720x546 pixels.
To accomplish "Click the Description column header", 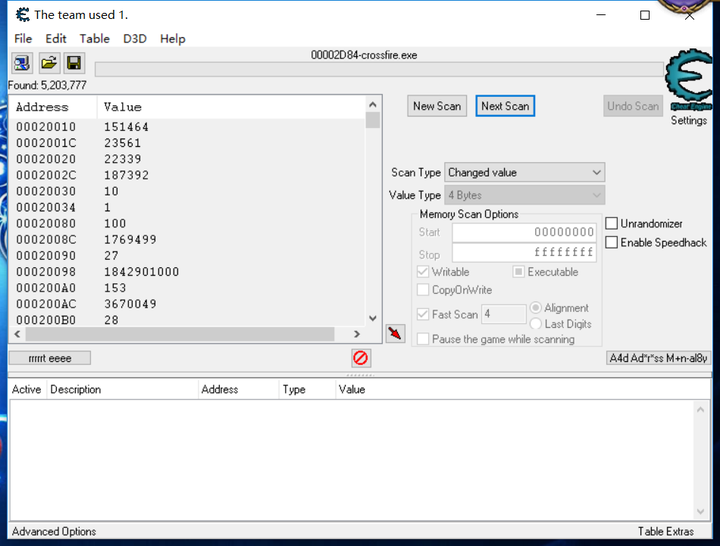I will point(122,389).
